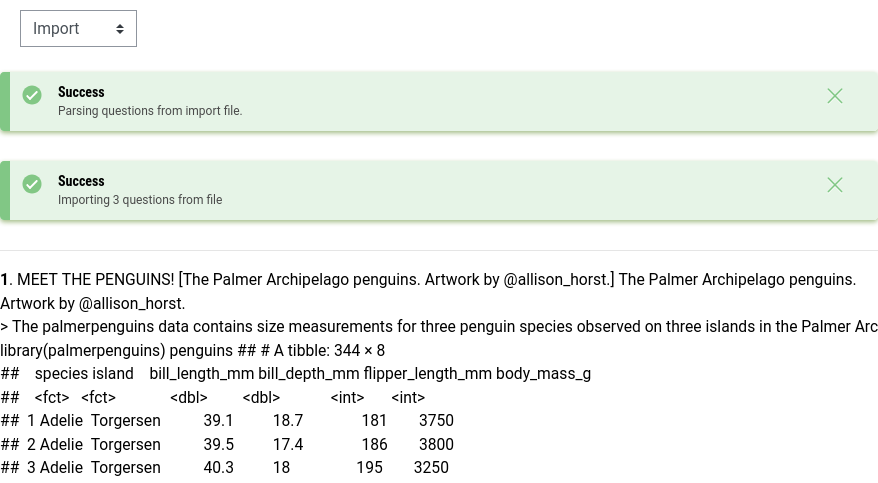This screenshot has width=878, height=483.
Task: Click the 'Artwork by @allison_horst.' line
Action: tap(93, 303)
